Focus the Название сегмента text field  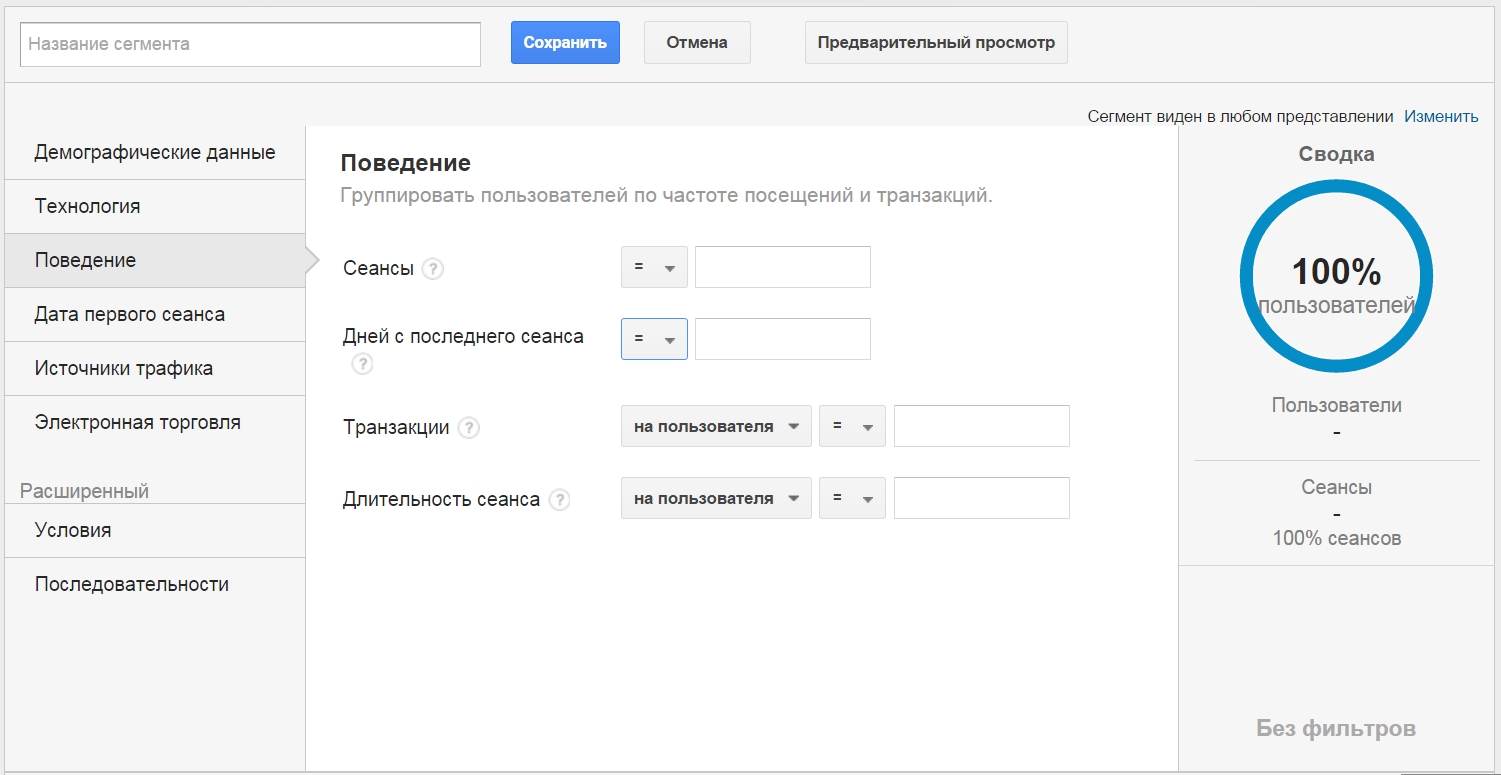click(250, 45)
